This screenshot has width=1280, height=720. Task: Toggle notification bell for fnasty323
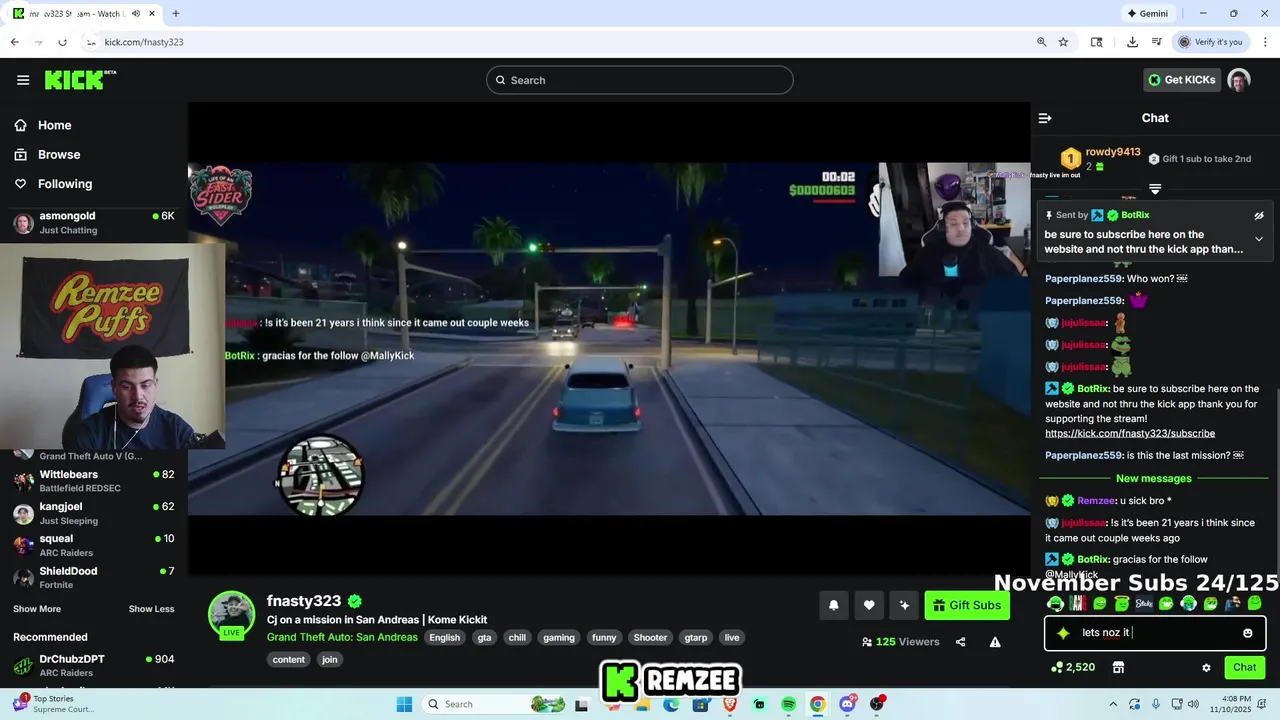(x=833, y=605)
